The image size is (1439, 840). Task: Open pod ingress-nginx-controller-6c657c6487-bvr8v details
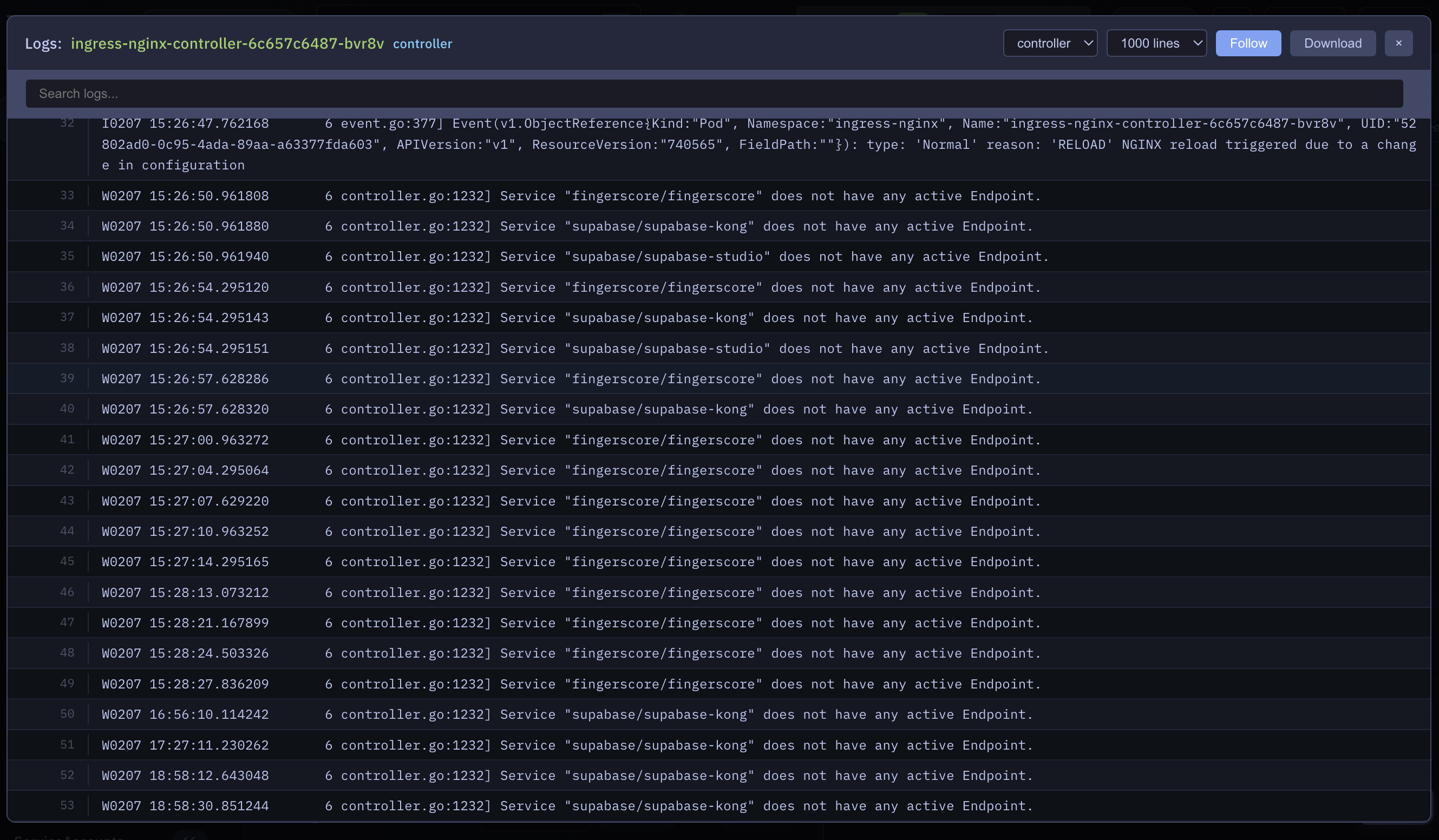point(227,43)
